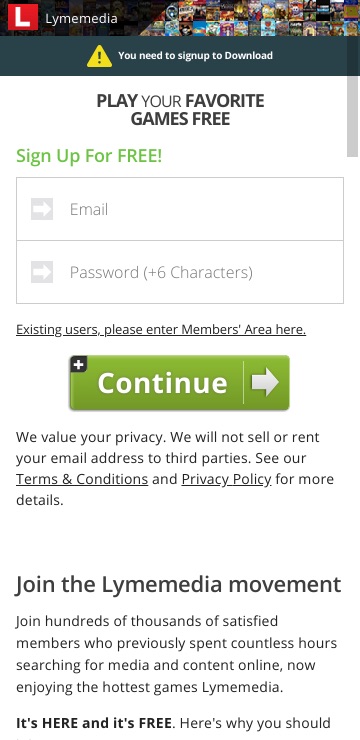Click the Sign Up For FREE heading
360x740 pixels.
pos(89,155)
